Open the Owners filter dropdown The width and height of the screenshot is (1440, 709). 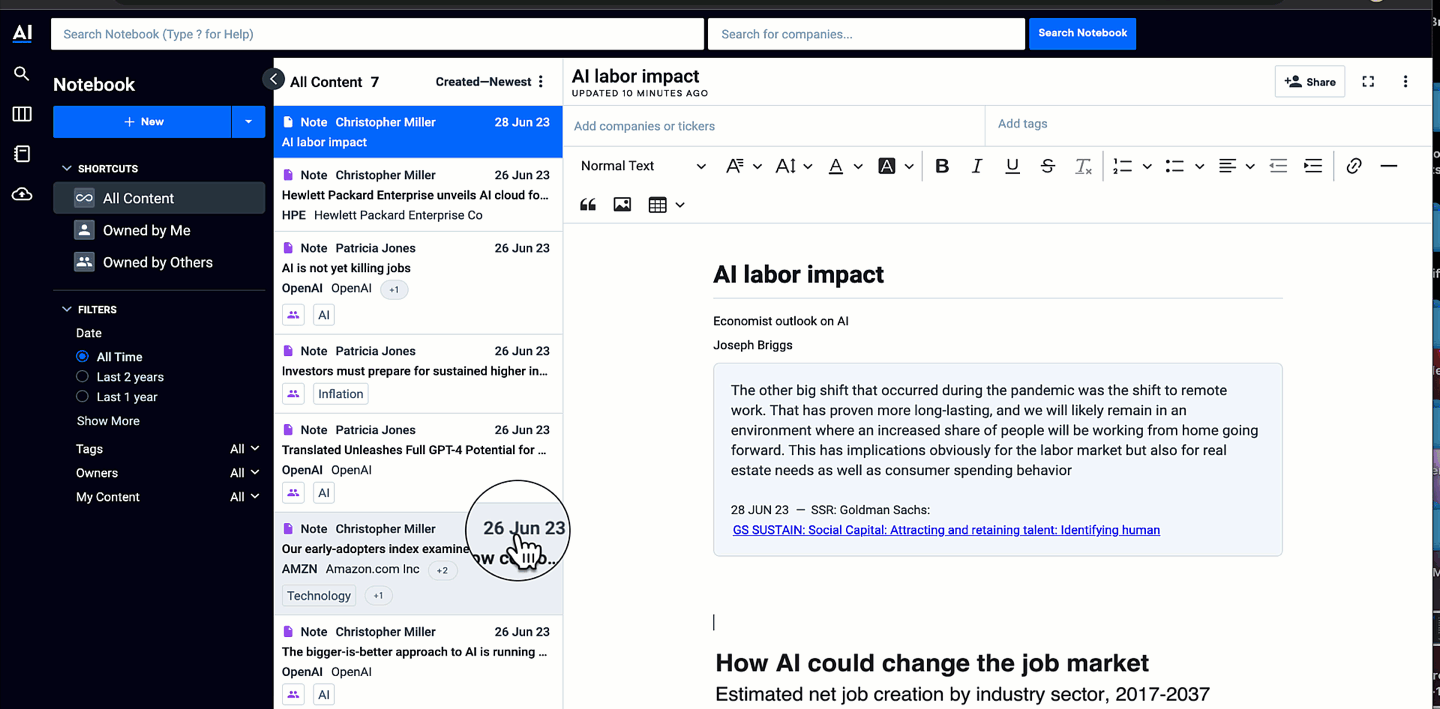pyautogui.click(x=245, y=473)
